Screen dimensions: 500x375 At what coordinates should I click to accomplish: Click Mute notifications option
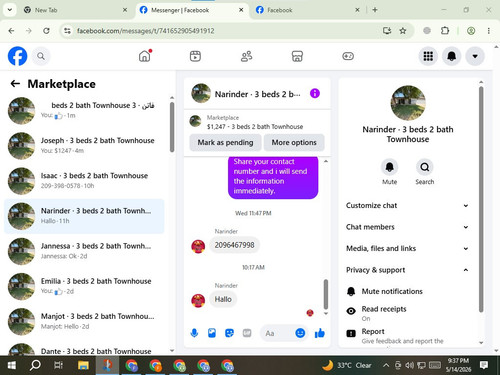click(407, 291)
